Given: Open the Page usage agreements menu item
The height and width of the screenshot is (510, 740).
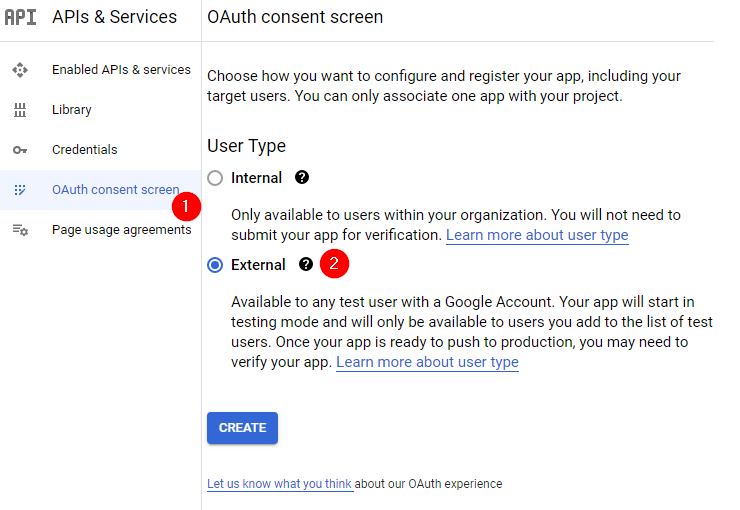Looking at the screenshot, I should click(x=121, y=230).
